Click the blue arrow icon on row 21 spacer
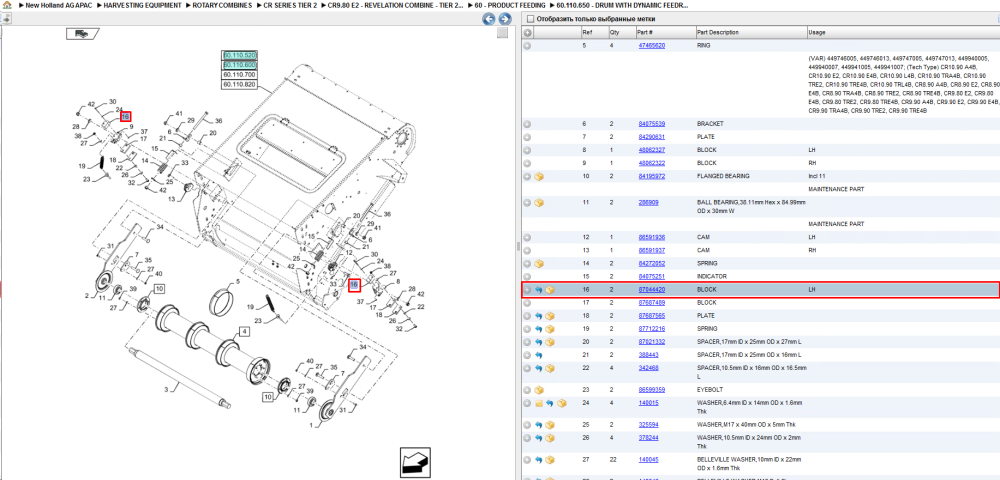 tap(539, 355)
